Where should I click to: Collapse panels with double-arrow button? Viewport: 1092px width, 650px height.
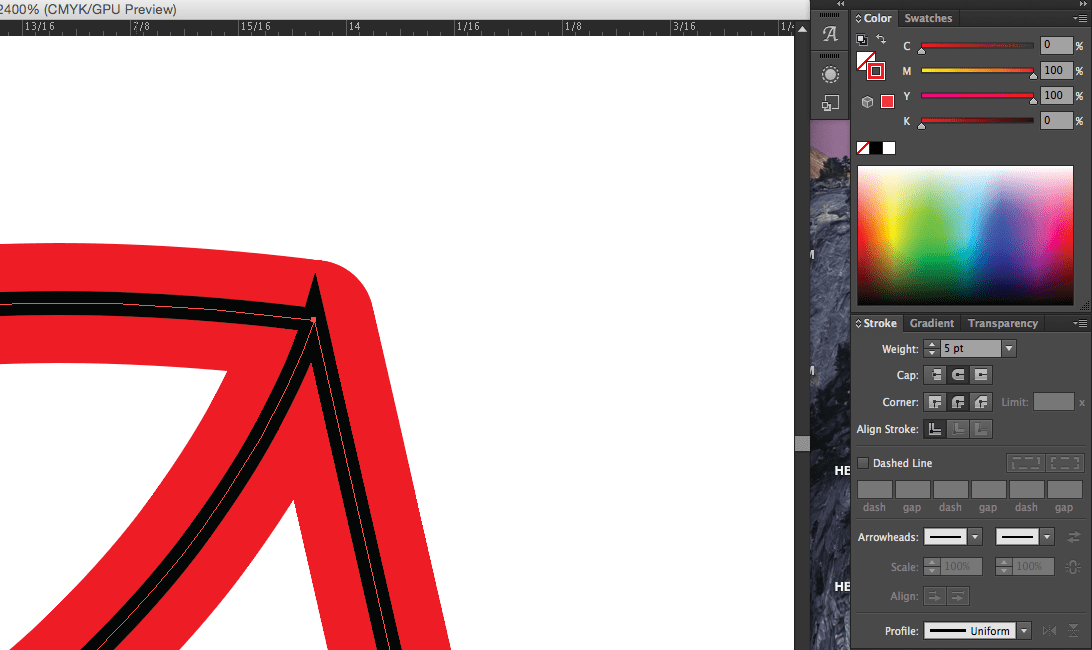1086,4
